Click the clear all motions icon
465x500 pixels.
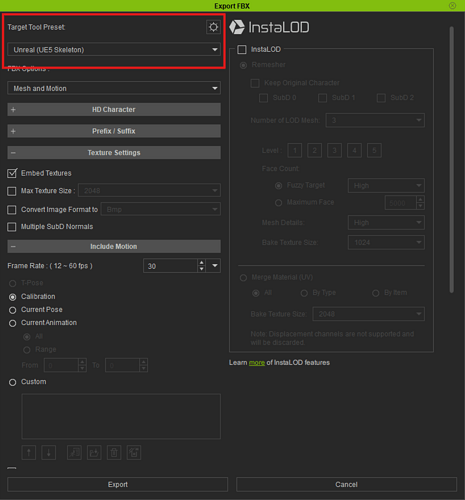click(x=134, y=453)
